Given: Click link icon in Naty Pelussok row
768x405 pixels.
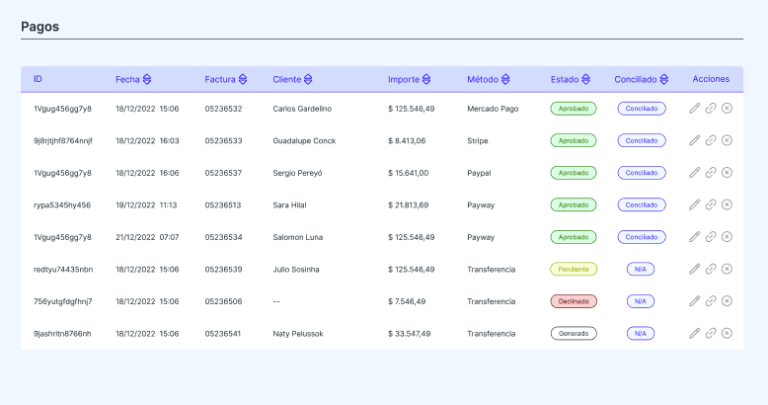Looking at the screenshot, I should click(711, 334).
